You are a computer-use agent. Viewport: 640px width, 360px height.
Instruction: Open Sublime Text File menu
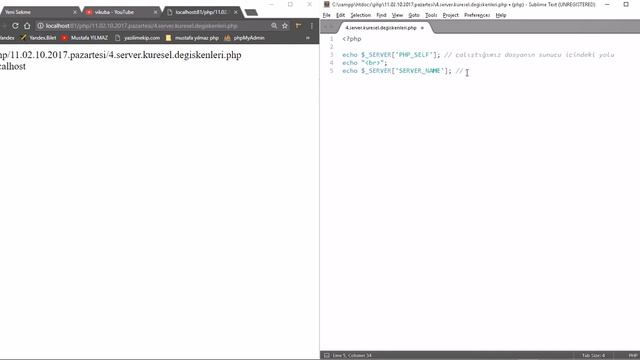[327, 15]
